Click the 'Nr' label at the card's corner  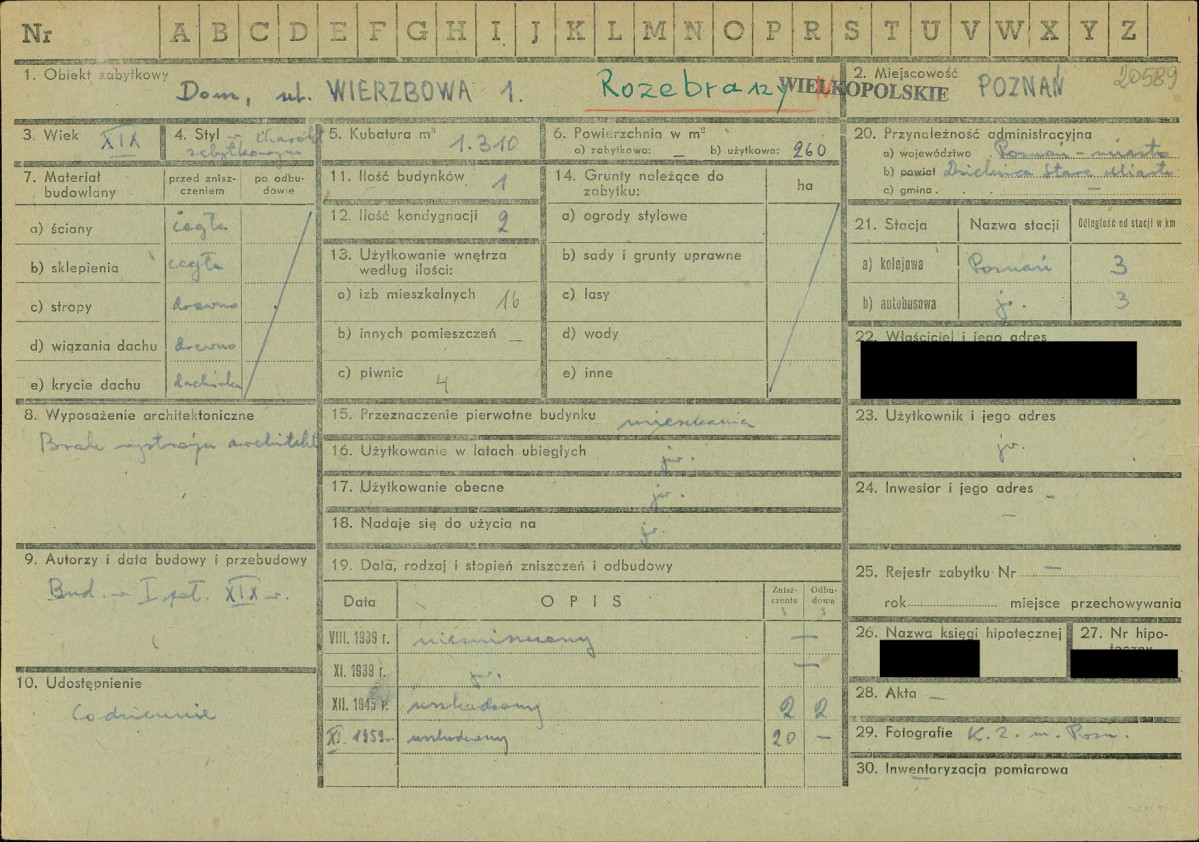[37, 34]
